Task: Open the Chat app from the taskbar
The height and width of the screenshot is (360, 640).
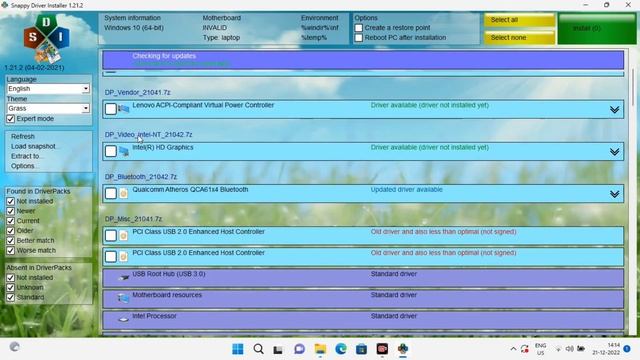Action: pyautogui.click(x=299, y=349)
